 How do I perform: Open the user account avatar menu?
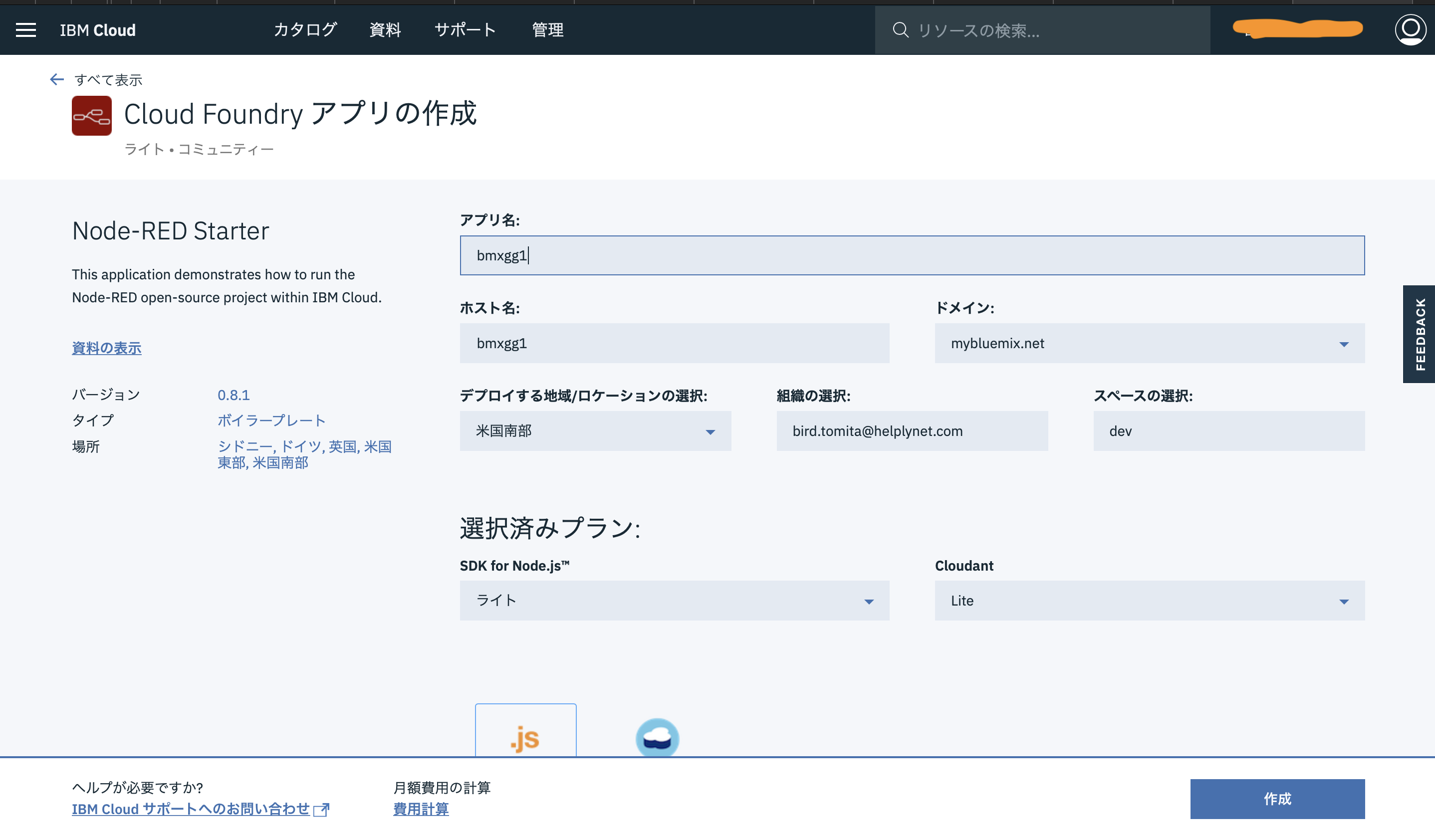[1410, 29]
